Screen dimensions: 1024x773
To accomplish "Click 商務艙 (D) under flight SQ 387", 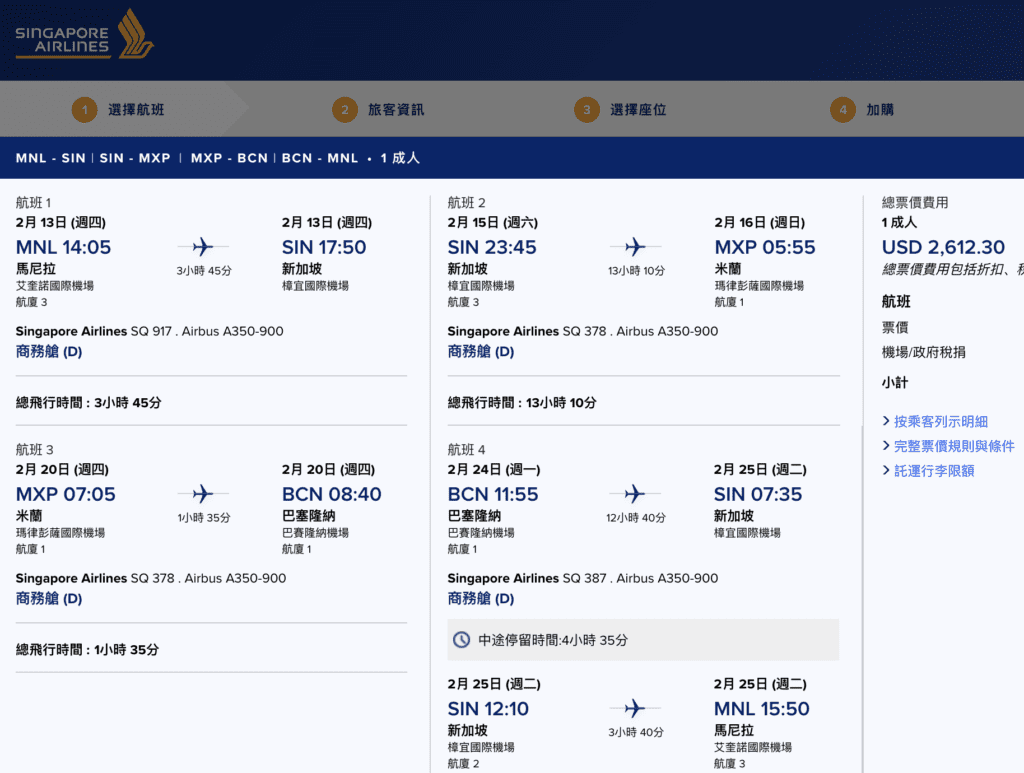I will [x=481, y=598].
